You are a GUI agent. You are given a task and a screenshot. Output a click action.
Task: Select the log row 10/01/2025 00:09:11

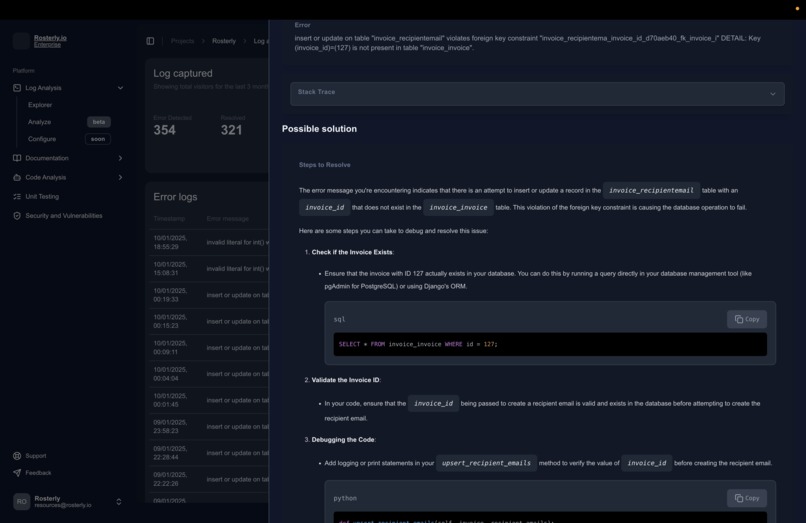click(x=209, y=348)
